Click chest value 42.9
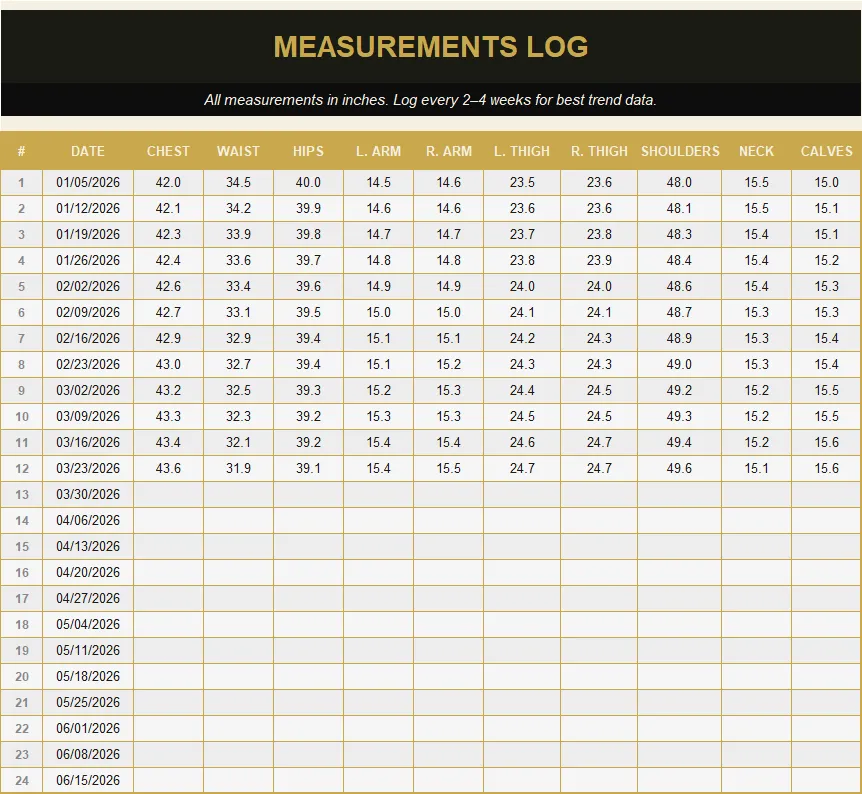The image size is (862, 794). click(168, 338)
